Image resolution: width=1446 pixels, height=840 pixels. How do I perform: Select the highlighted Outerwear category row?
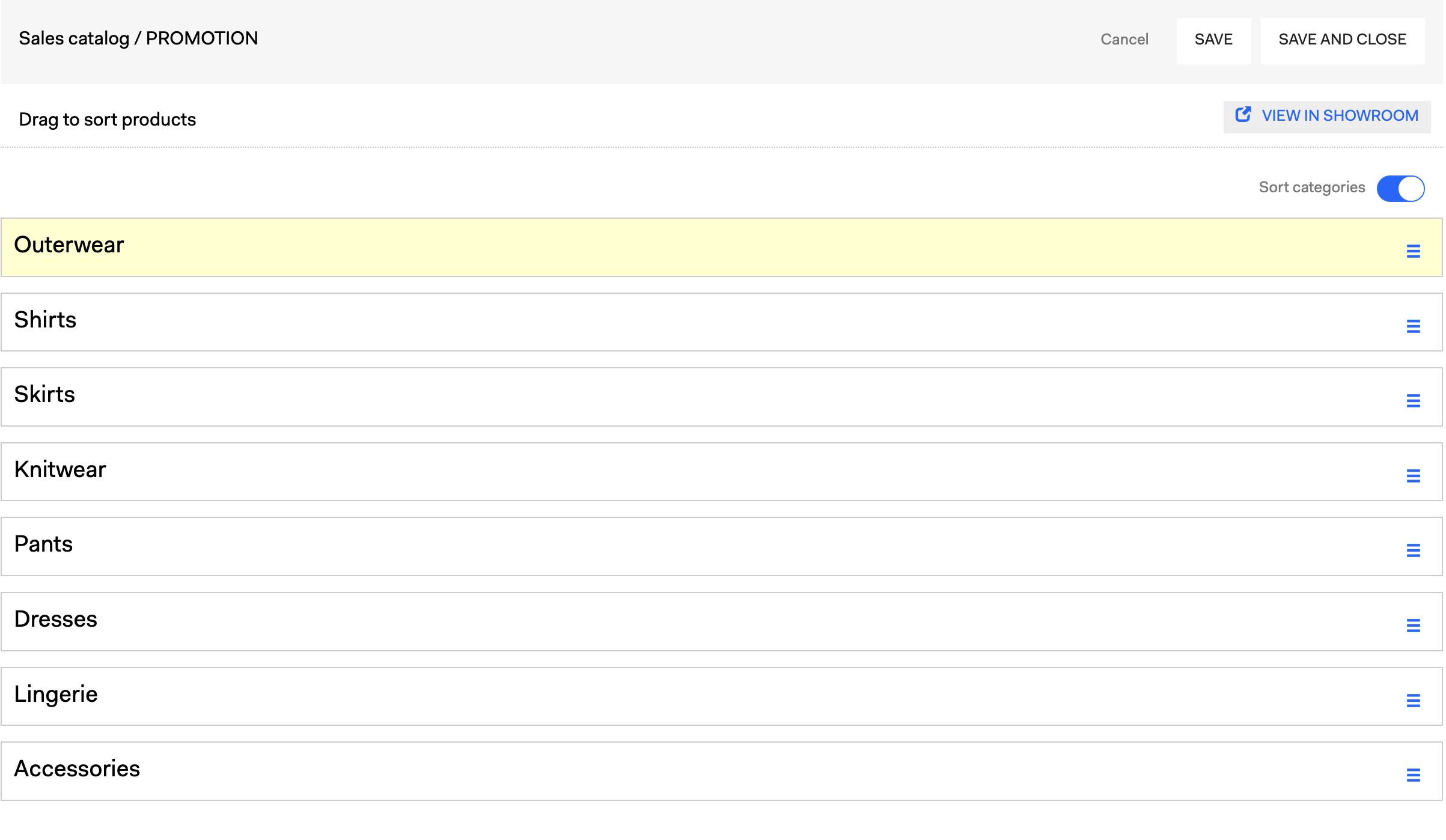pos(721,248)
